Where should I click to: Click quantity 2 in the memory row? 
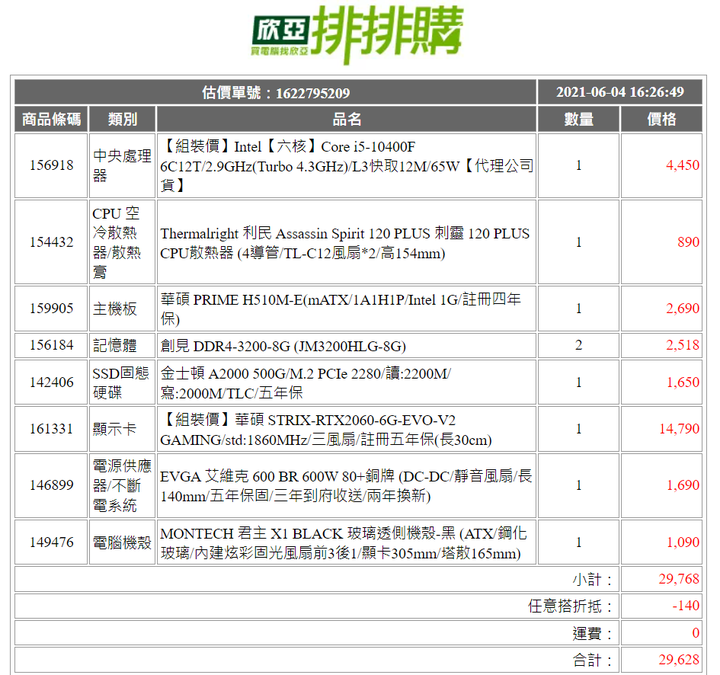(x=579, y=345)
